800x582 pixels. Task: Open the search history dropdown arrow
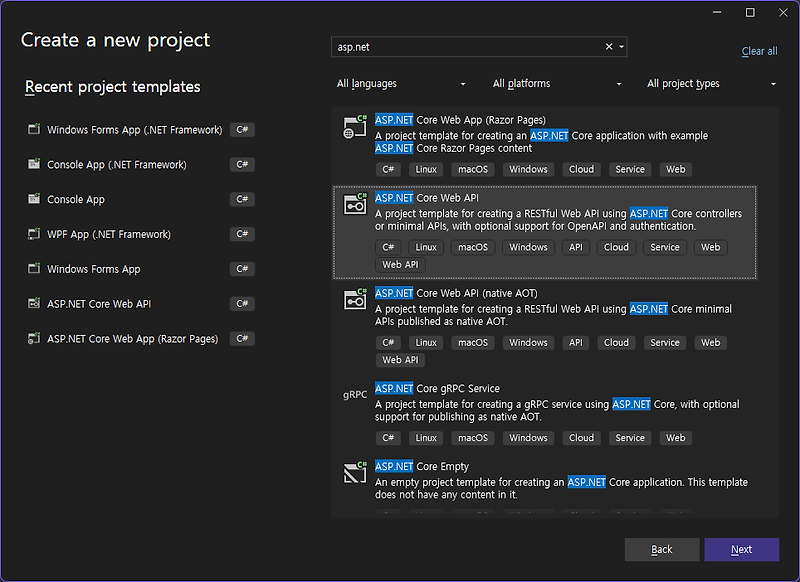pyautogui.click(x=623, y=46)
